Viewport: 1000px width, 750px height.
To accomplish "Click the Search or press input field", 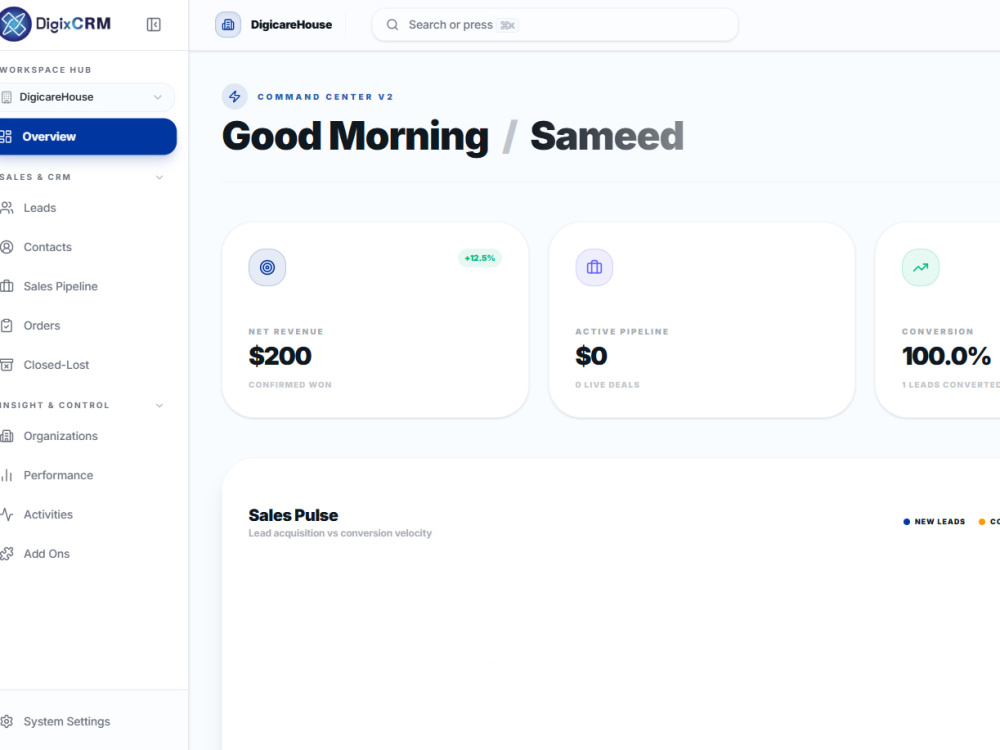I will tap(555, 25).
